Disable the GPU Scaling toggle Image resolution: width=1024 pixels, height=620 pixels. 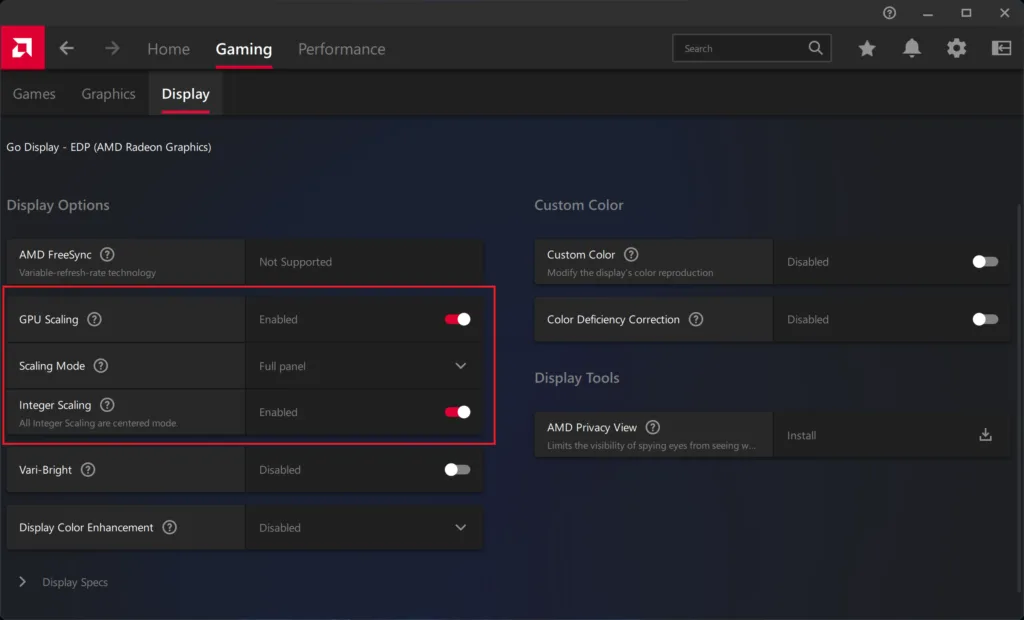(x=457, y=319)
